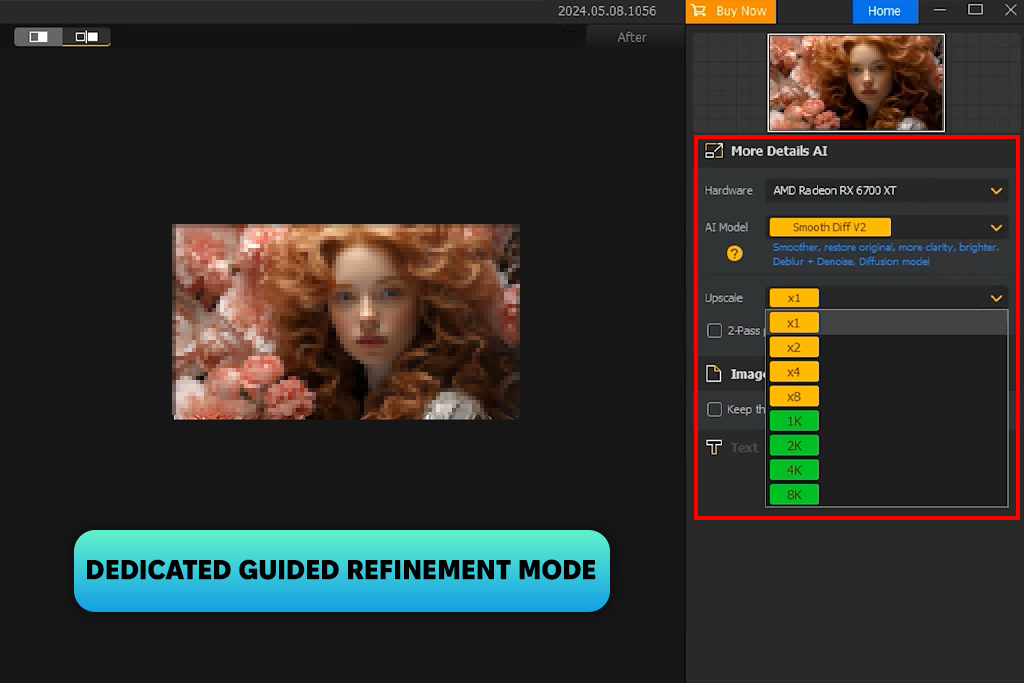Viewport: 1024px width, 683px height.
Task: Click the single view mode icon
Action: (x=38, y=37)
